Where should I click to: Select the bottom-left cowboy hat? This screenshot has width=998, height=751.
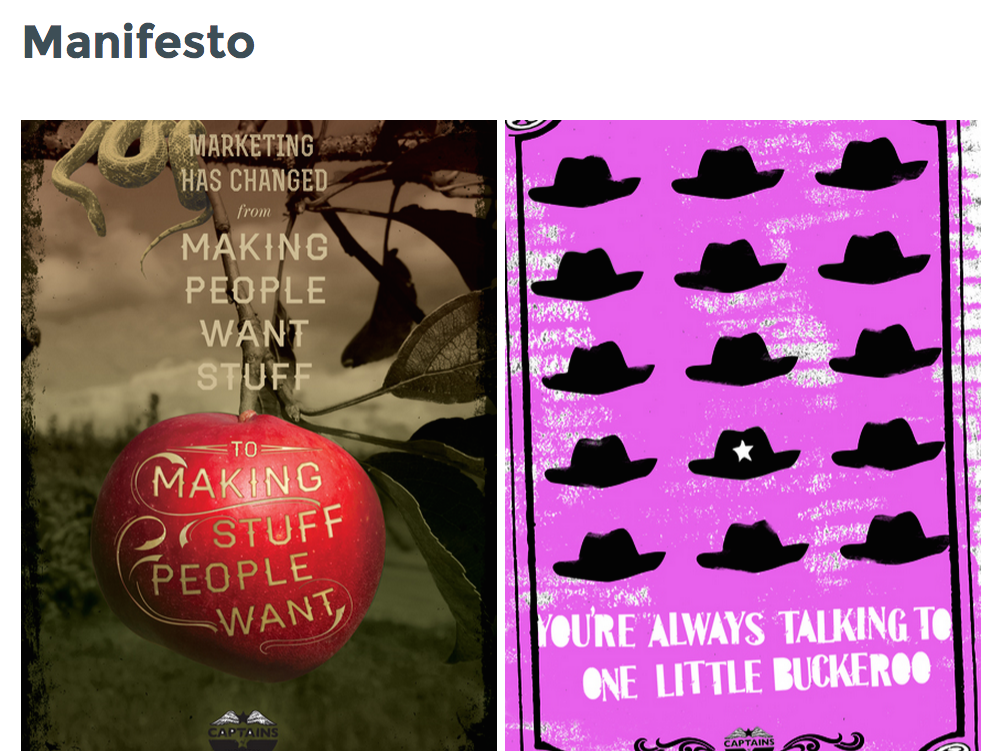click(x=608, y=555)
